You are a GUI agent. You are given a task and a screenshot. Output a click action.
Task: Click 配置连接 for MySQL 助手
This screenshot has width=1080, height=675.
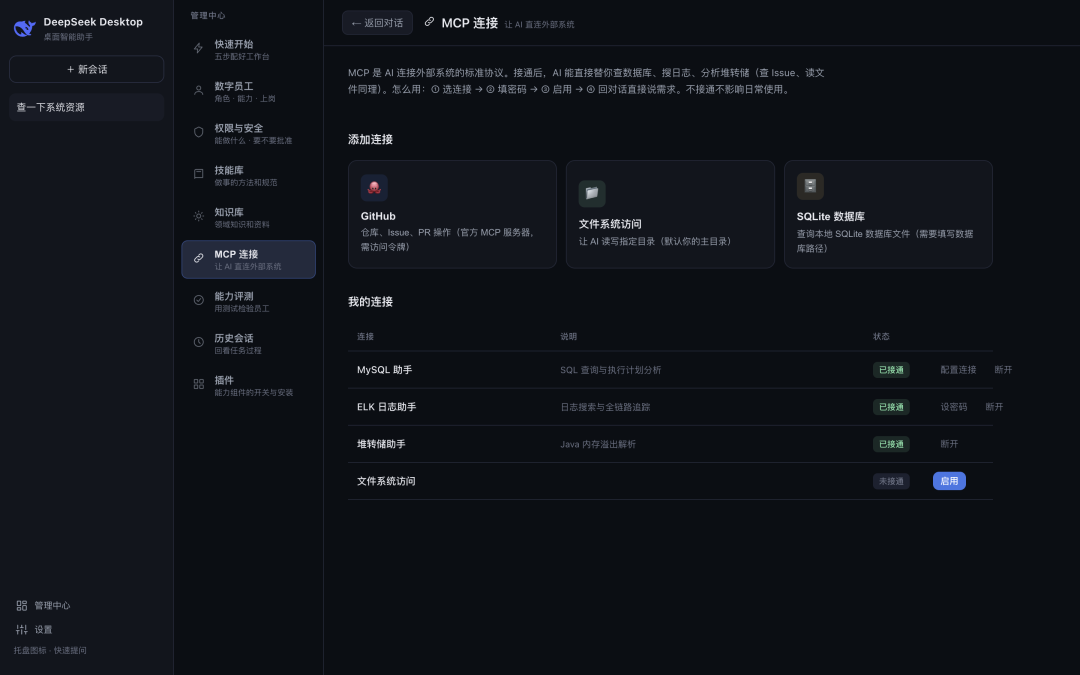(958, 370)
